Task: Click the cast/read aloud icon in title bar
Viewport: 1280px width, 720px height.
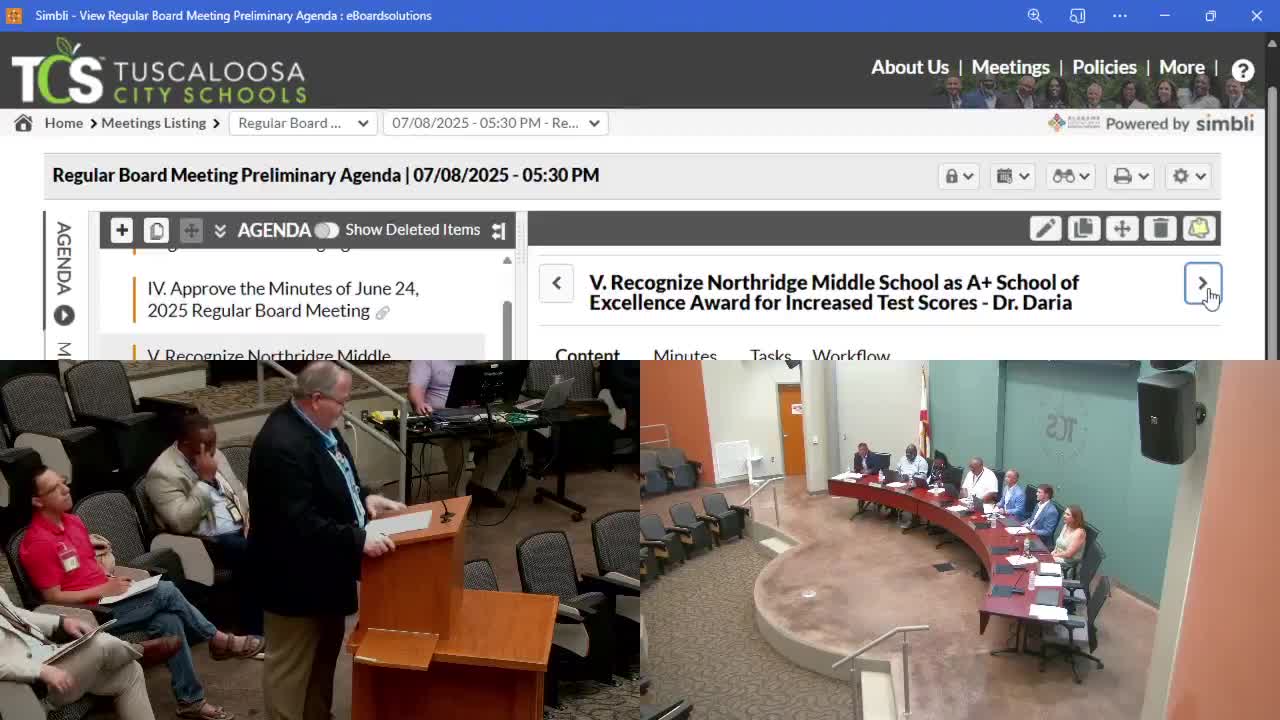Action: pyautogui.click(x=1077, y=15)
